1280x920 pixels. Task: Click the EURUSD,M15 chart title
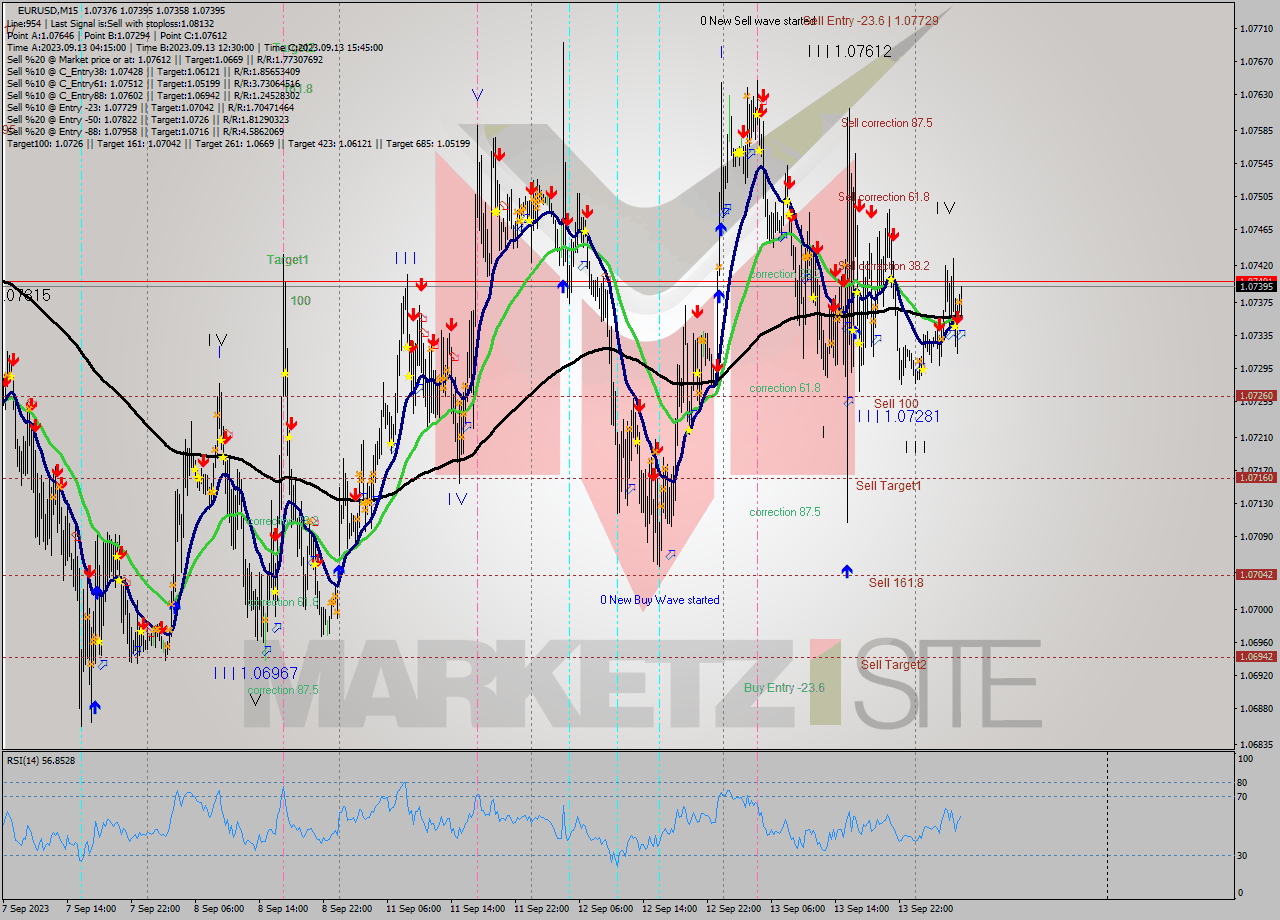48,10
